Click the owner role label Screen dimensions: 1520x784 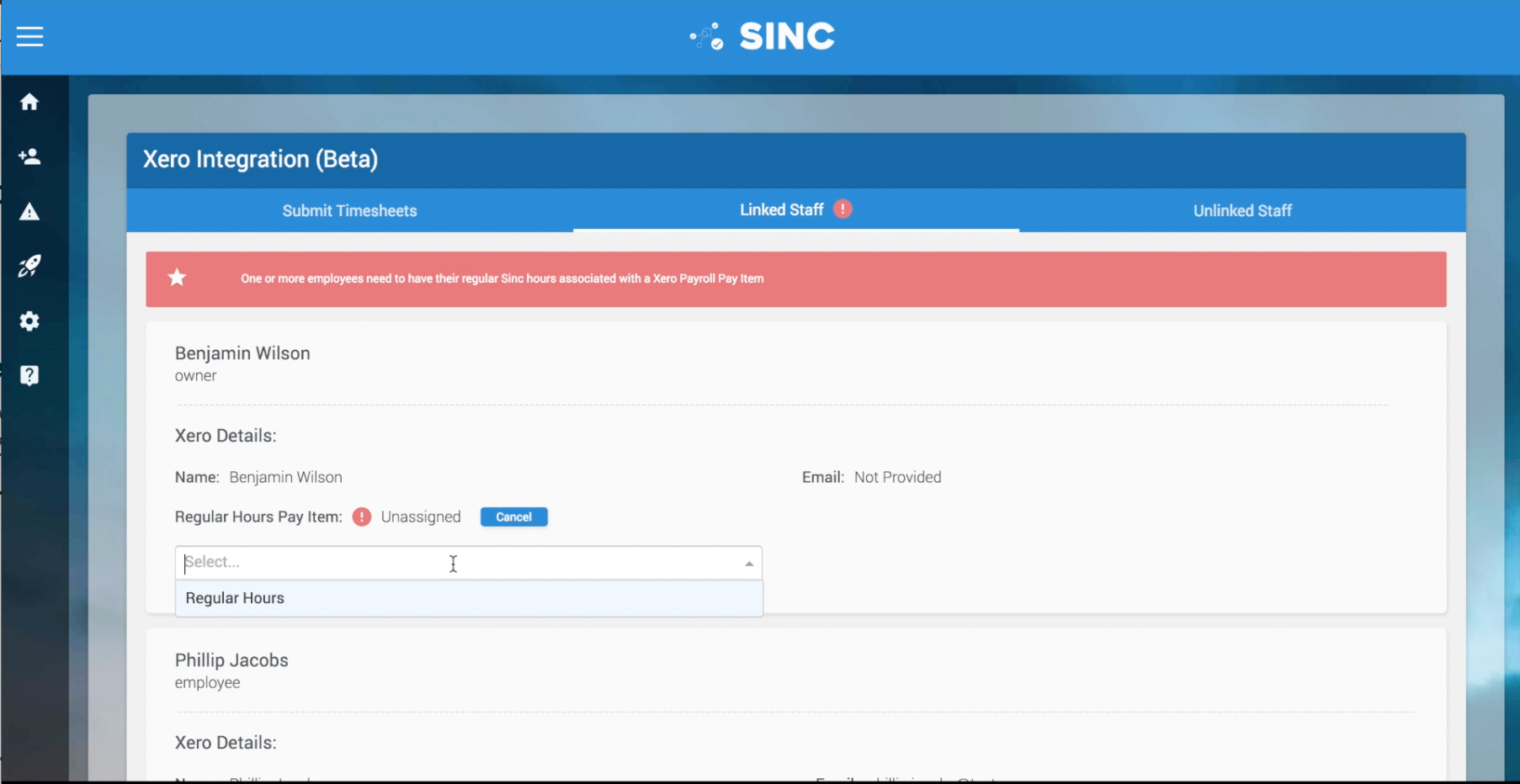click(x=195, y=376)
